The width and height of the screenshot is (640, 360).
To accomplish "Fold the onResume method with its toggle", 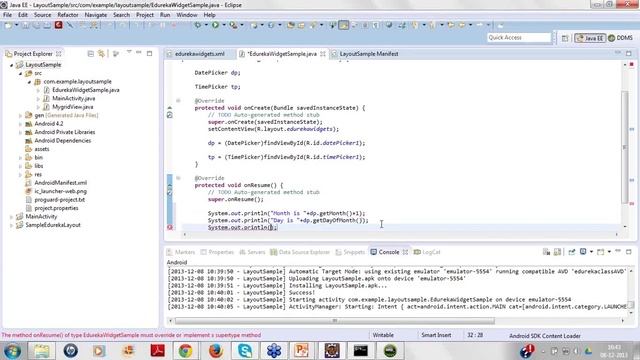I will (x=178, y=178).
